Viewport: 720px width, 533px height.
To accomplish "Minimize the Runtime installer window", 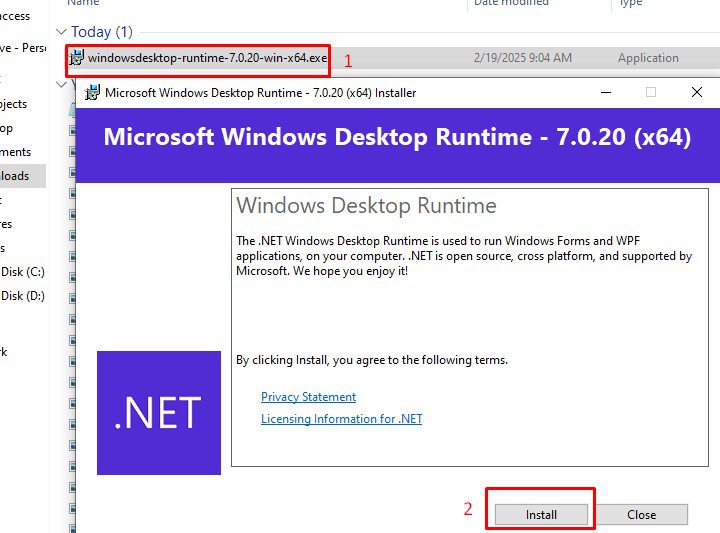I will (606, 92).
